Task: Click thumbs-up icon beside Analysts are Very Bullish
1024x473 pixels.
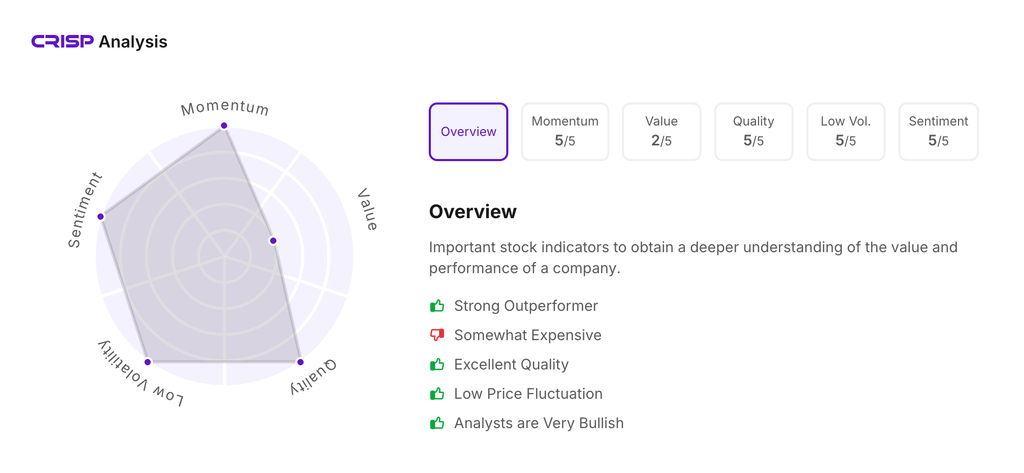Action: point(437,423)
